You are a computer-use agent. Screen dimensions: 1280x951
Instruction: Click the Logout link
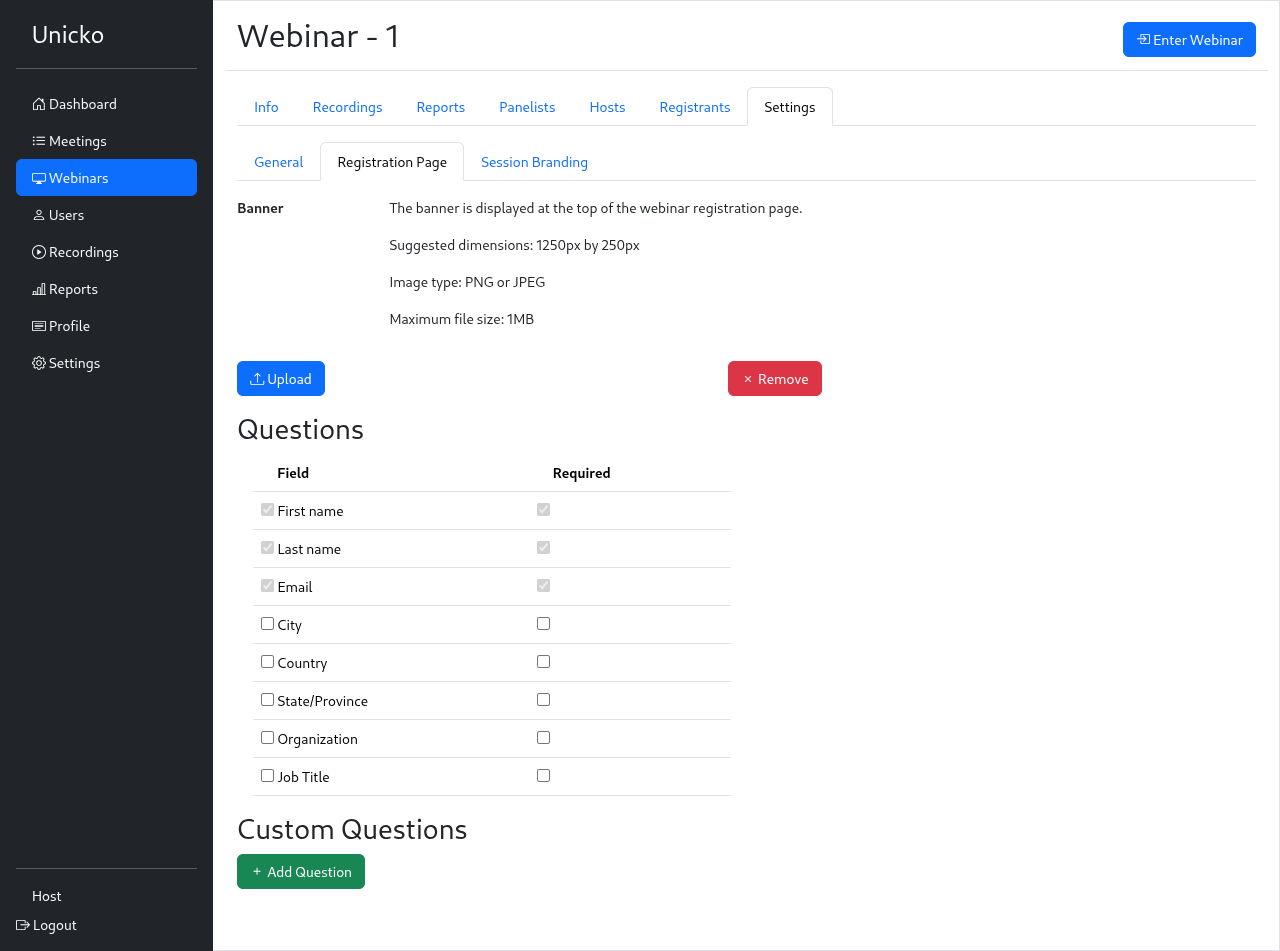[x=47, y=925]
